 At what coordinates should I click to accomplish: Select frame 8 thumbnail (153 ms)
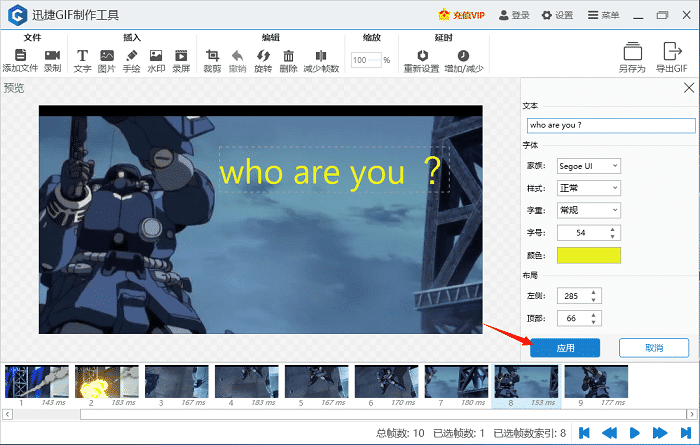[x=526, y=382]
